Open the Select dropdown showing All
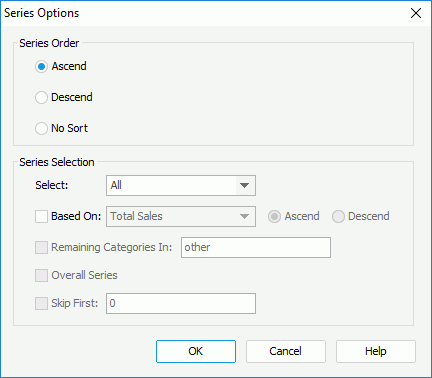The height and width of the screenshot is (378, 432). (181, 185)
